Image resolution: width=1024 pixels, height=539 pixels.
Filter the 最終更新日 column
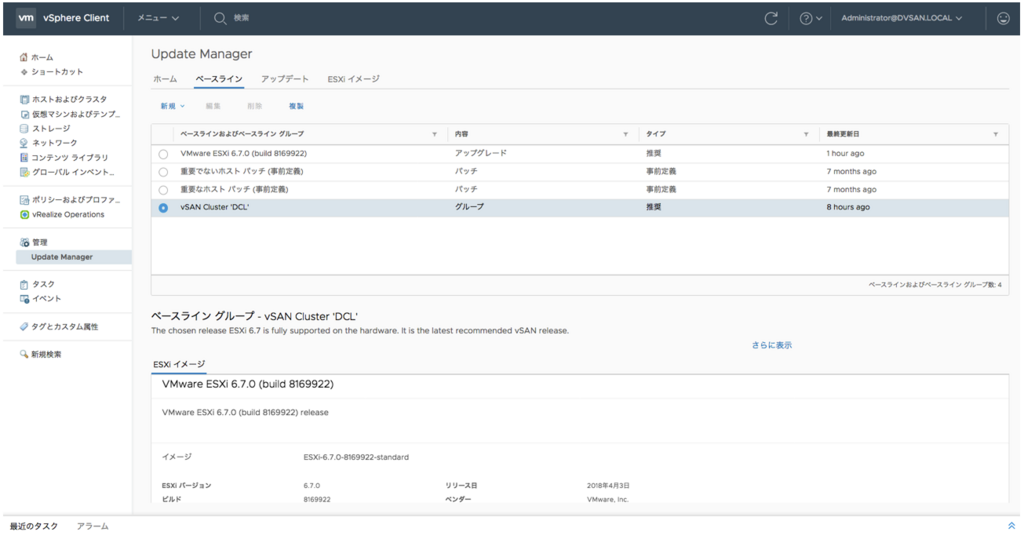995,135
